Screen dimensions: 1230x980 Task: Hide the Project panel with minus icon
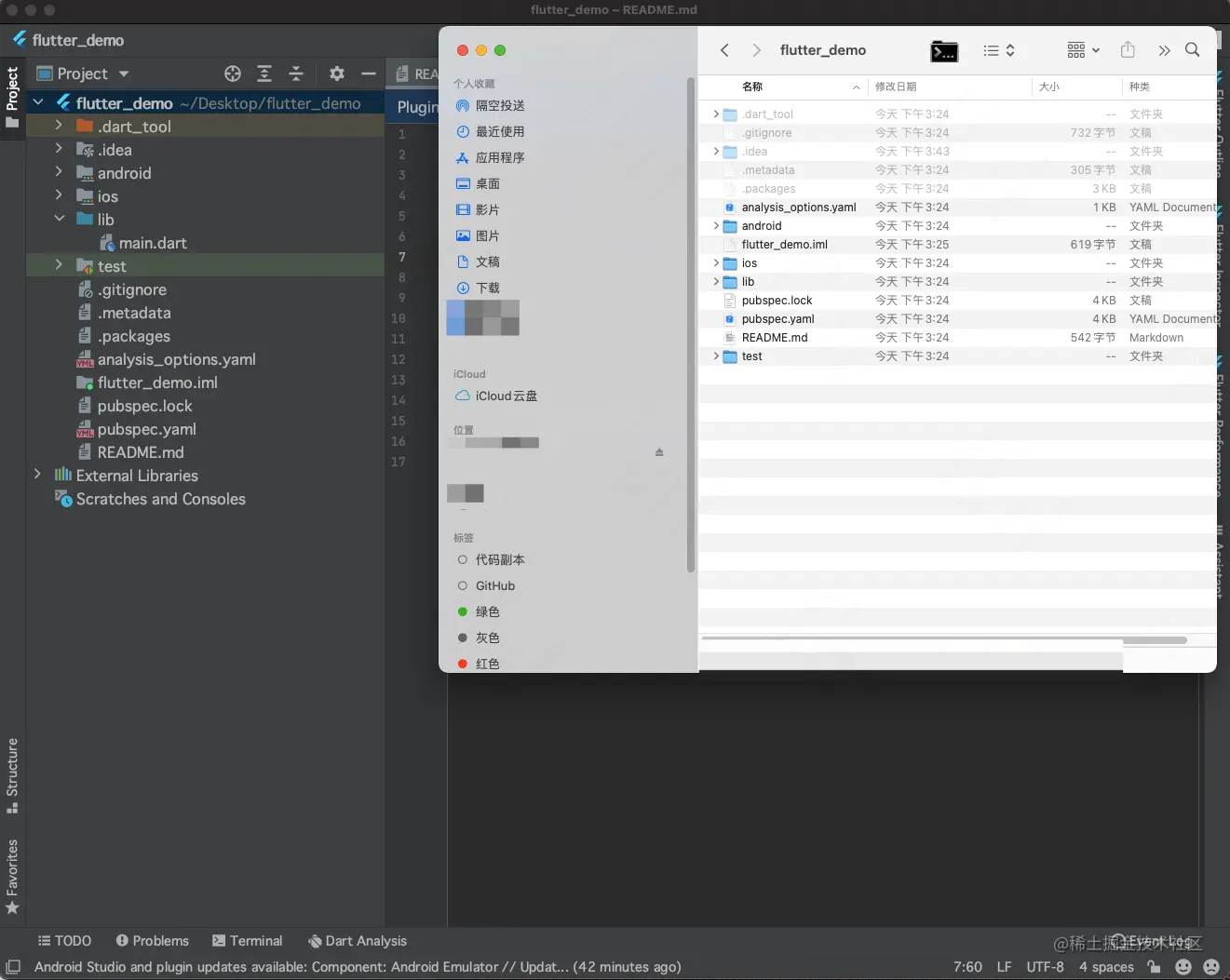[369, 74]
